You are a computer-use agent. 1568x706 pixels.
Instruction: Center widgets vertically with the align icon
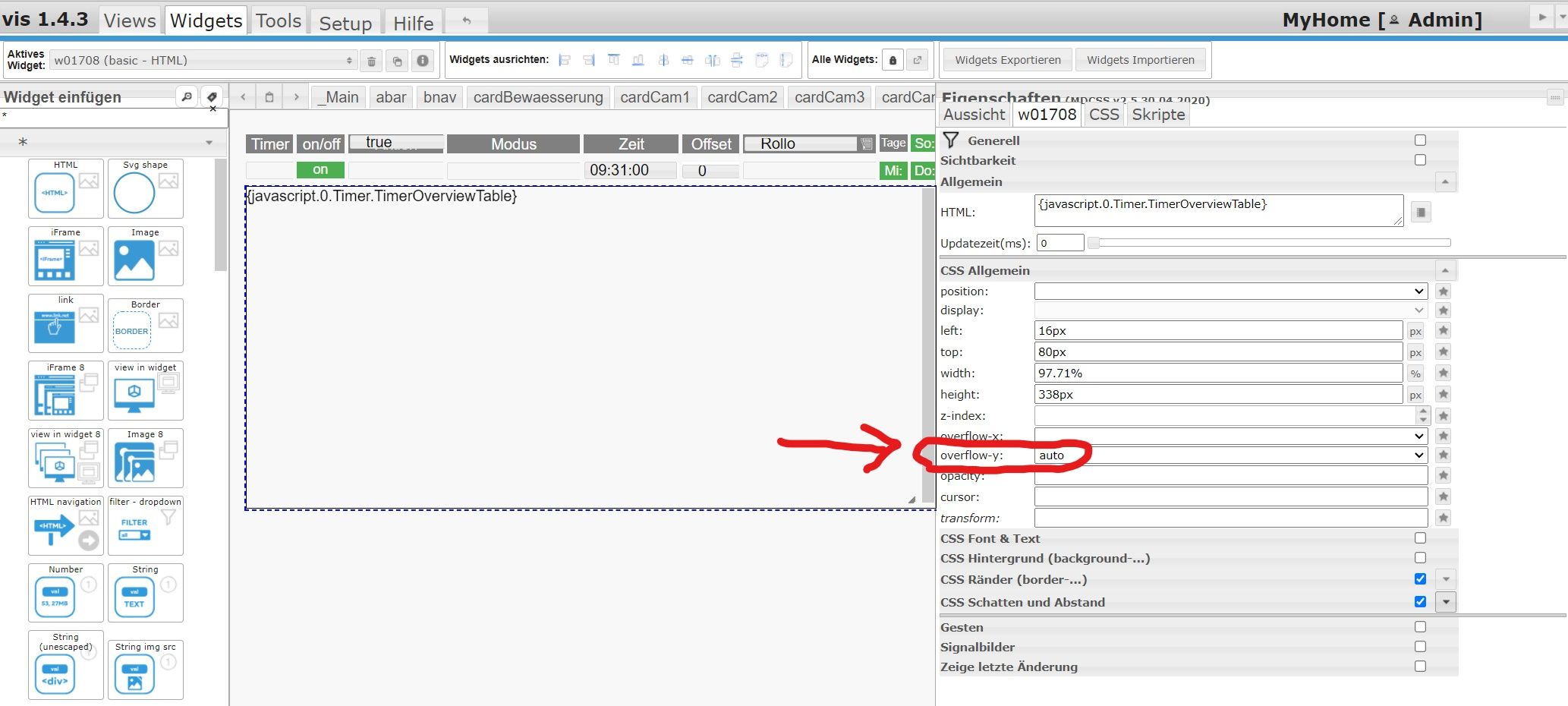click(688, 60)
